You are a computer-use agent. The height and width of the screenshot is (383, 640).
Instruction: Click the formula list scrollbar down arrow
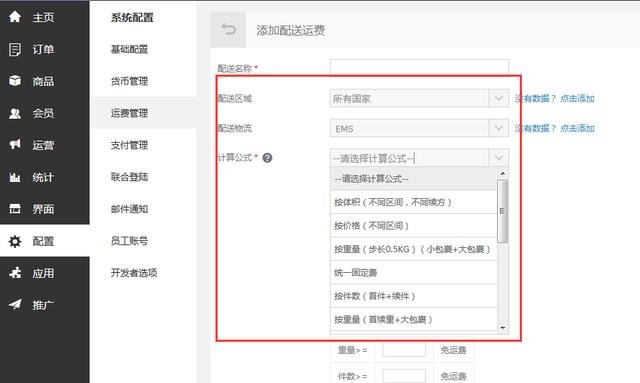(x=503, y=328)
